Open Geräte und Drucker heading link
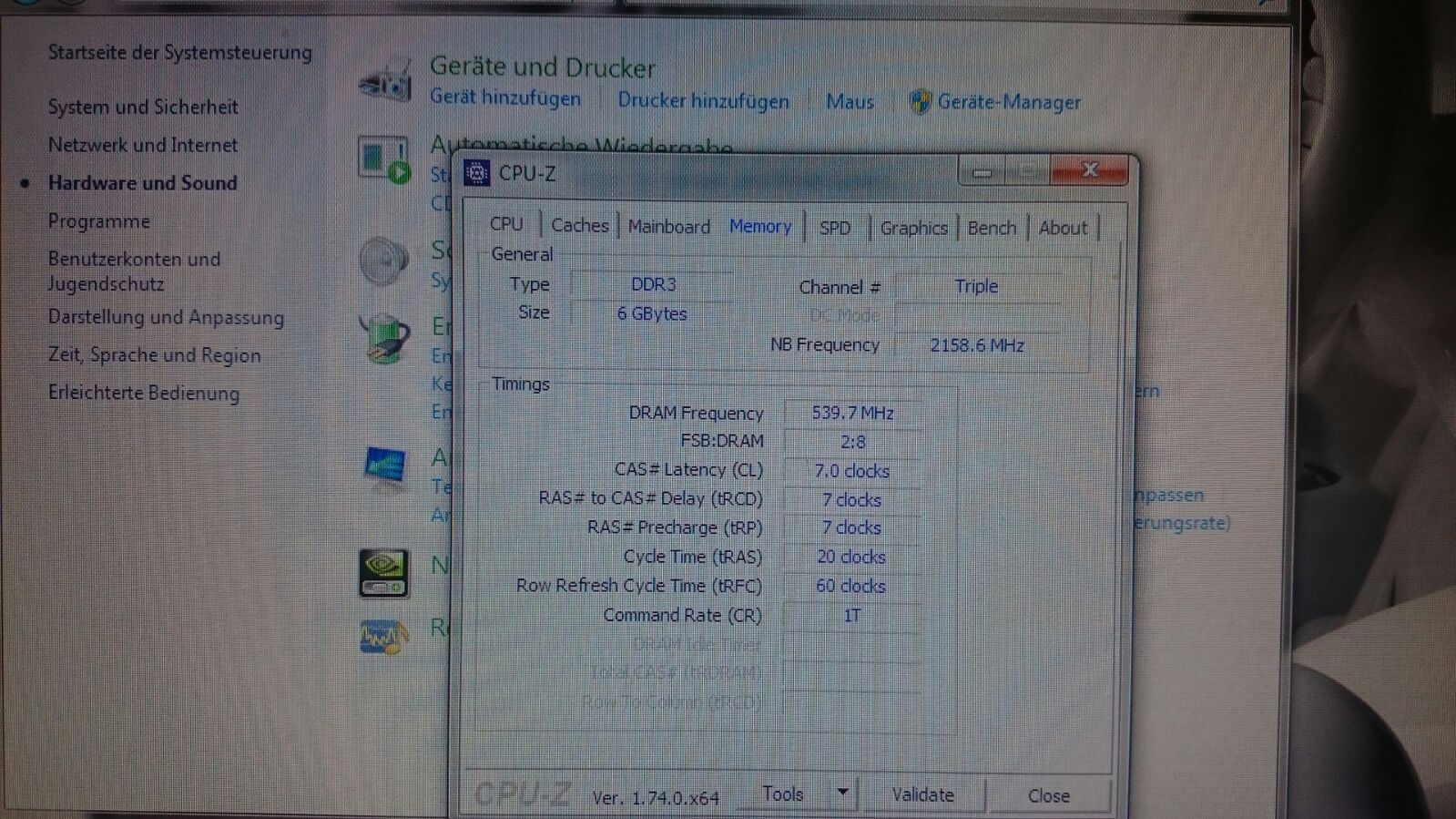Image resolution: width=1456 pixels, height=819 pixels. coord(543,67)
